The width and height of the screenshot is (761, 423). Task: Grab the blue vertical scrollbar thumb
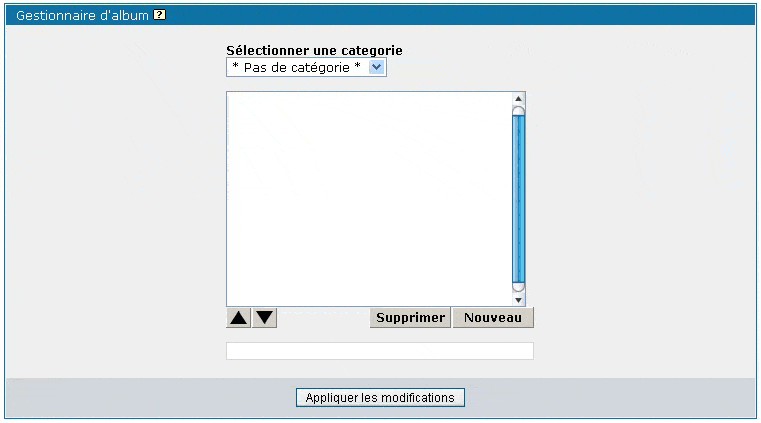tap(518, 199)
